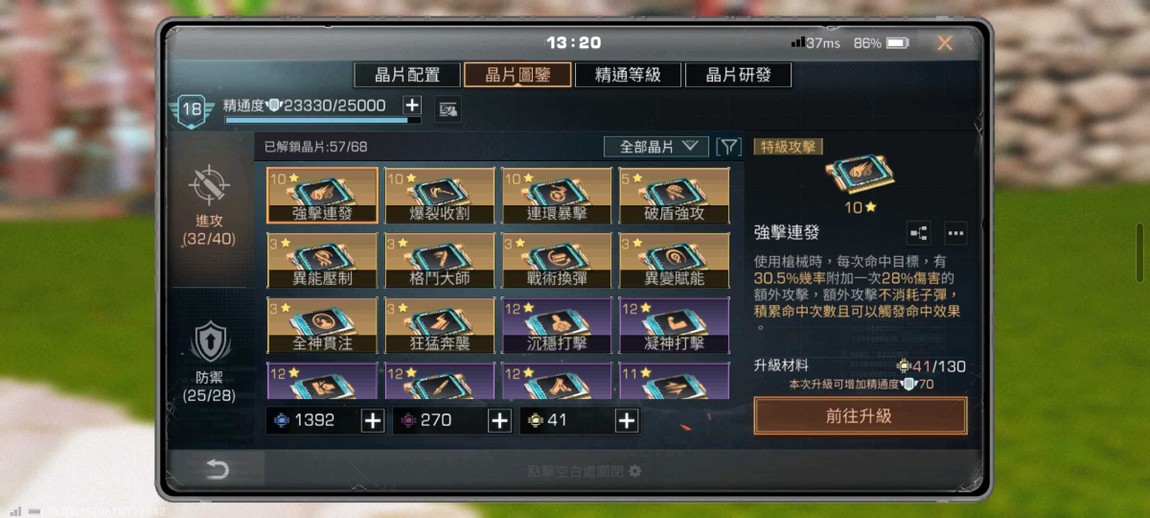Open the 精通等級 tab

click(x=628, y=75)
